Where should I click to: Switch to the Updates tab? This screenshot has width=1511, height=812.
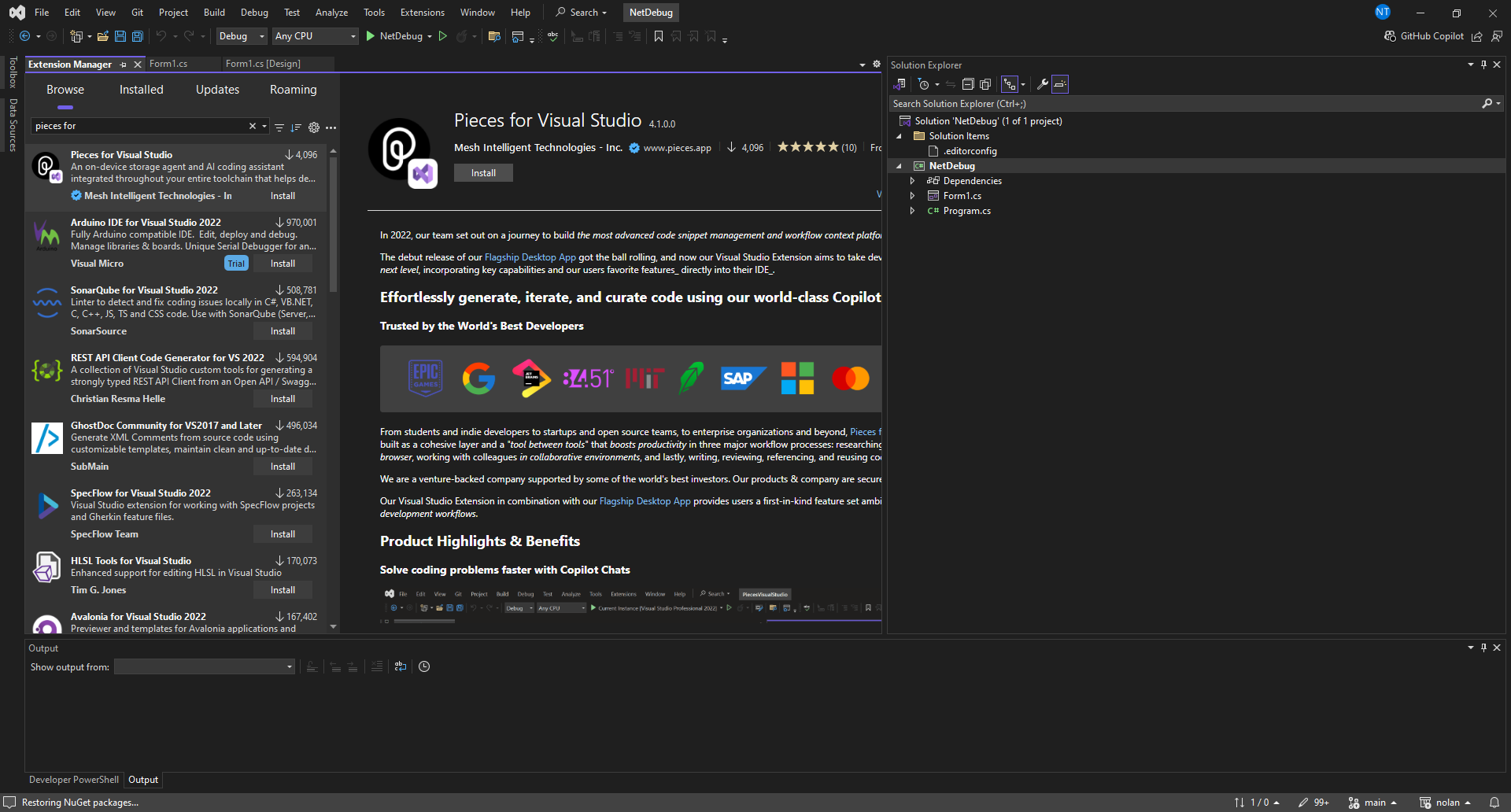217,90
